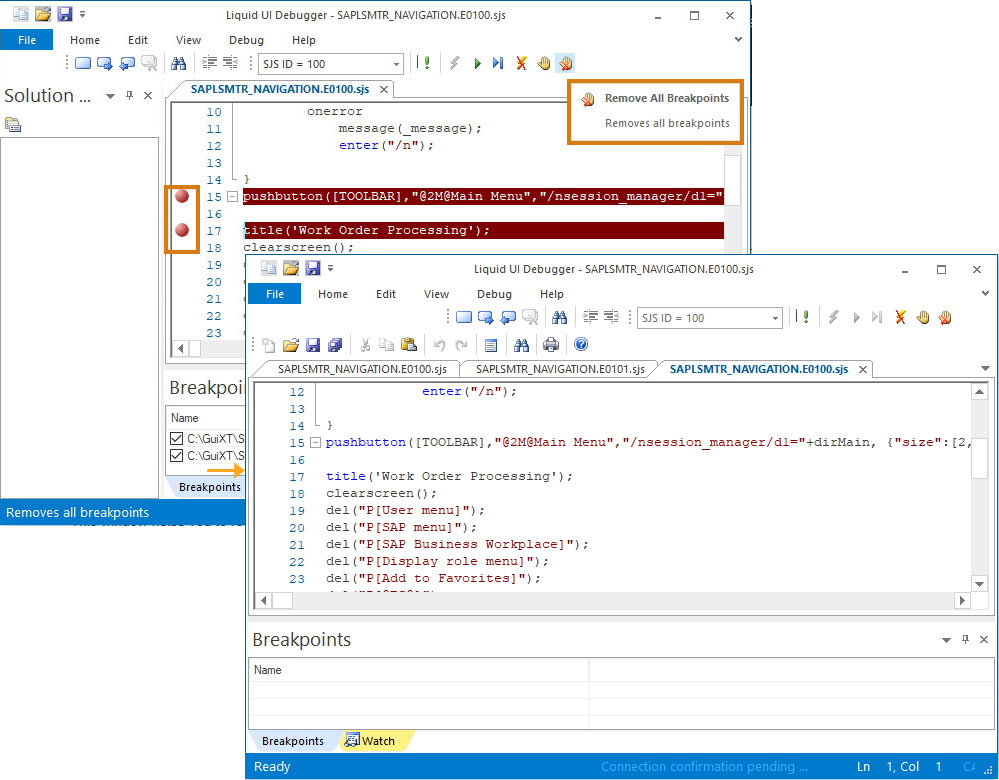Open the tab list dropdown in front window
The image size is (999, 780).
[985, 369]
